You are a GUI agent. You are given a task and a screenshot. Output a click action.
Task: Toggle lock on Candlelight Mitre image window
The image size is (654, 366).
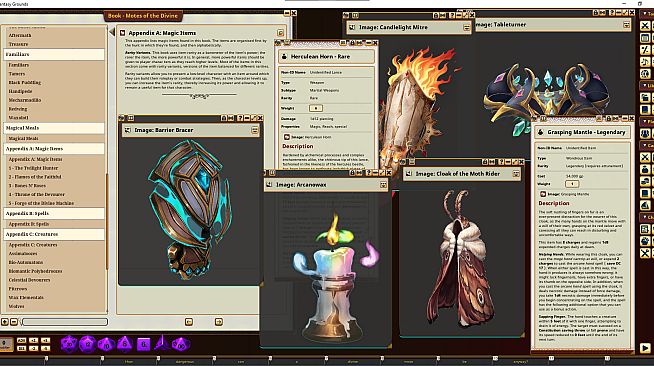pos(436,15)
